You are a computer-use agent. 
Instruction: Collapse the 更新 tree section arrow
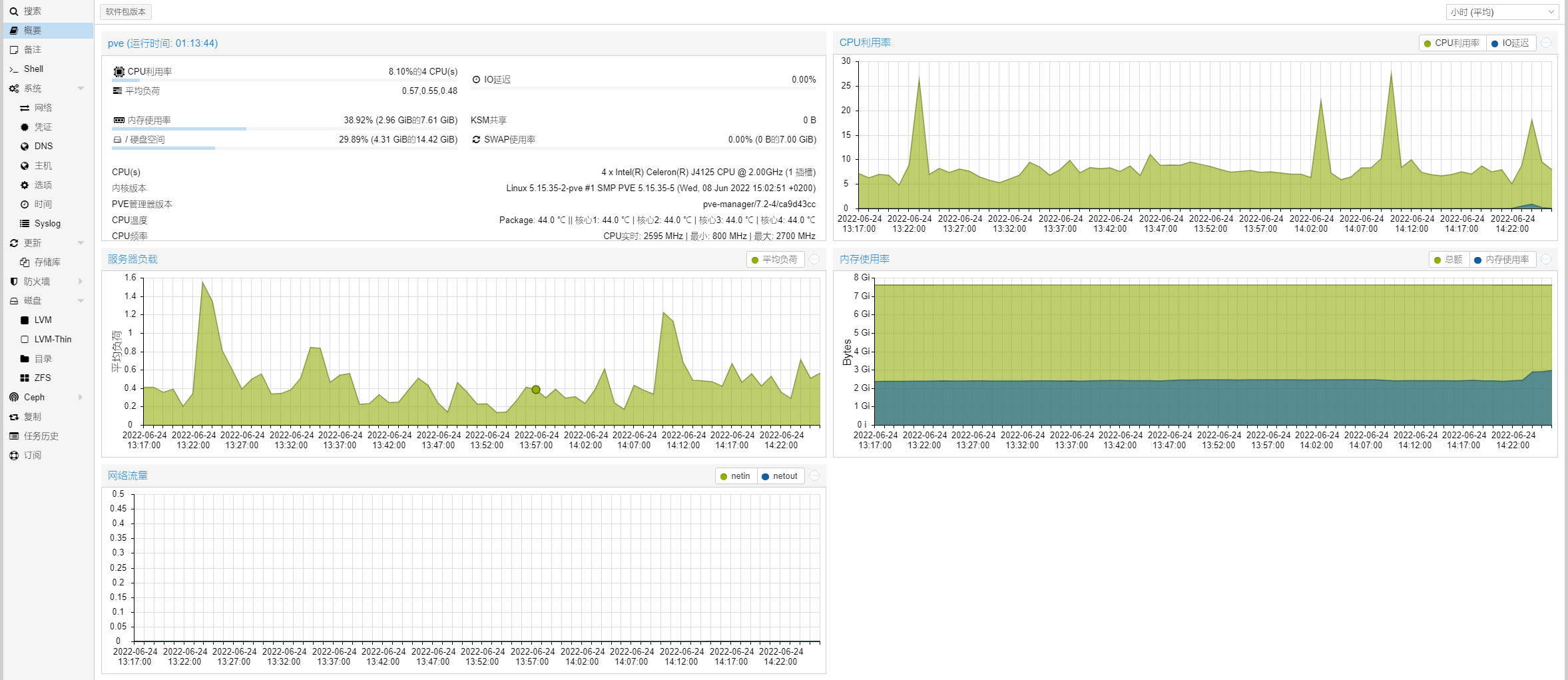point(81,243)
